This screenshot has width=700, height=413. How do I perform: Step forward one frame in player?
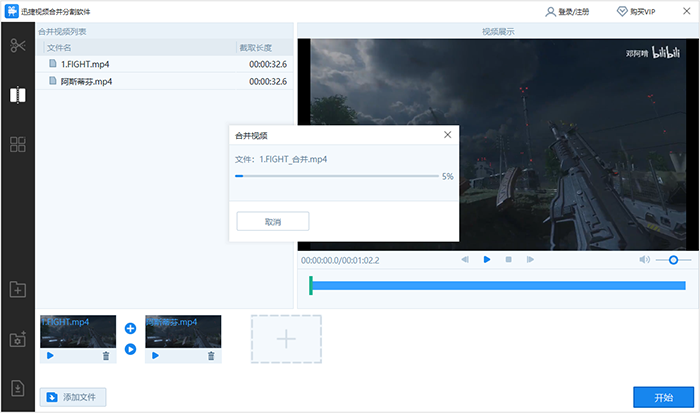pos(530,259)
